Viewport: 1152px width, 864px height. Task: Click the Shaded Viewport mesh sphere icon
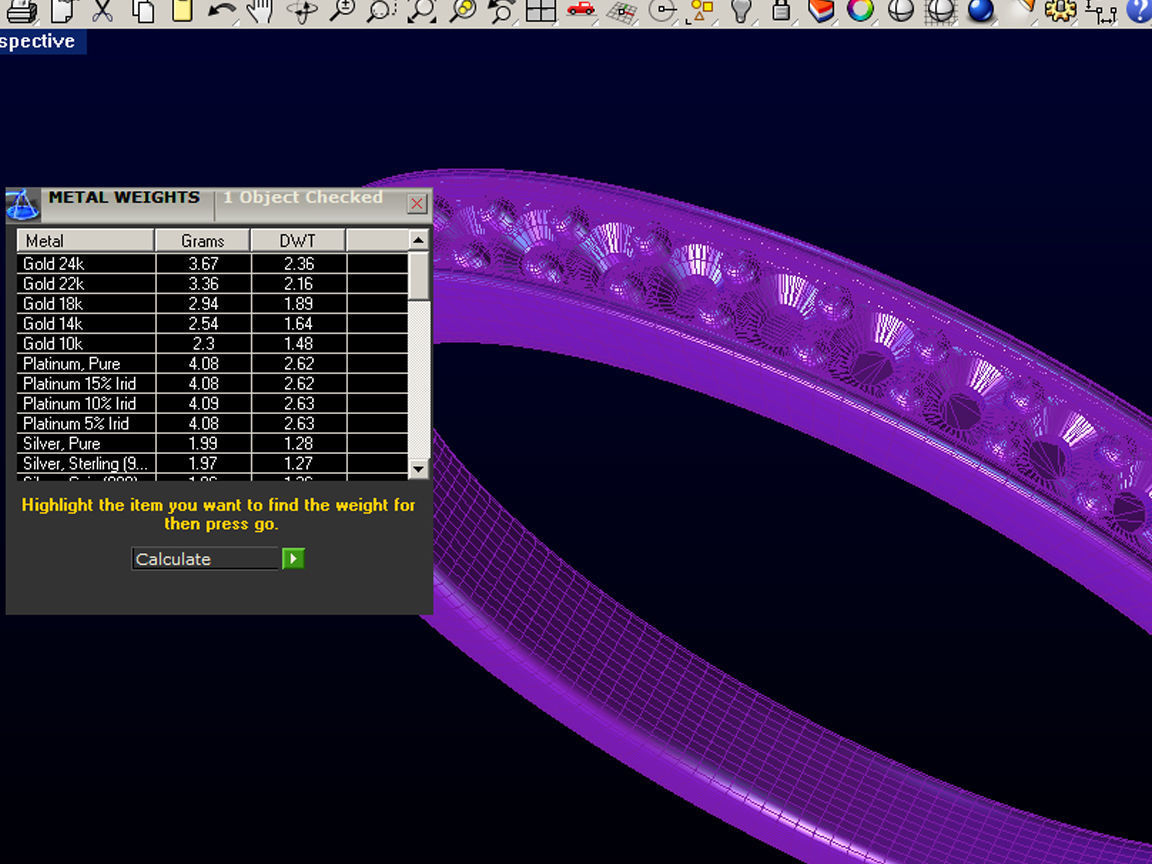click(x=941, y=10)
